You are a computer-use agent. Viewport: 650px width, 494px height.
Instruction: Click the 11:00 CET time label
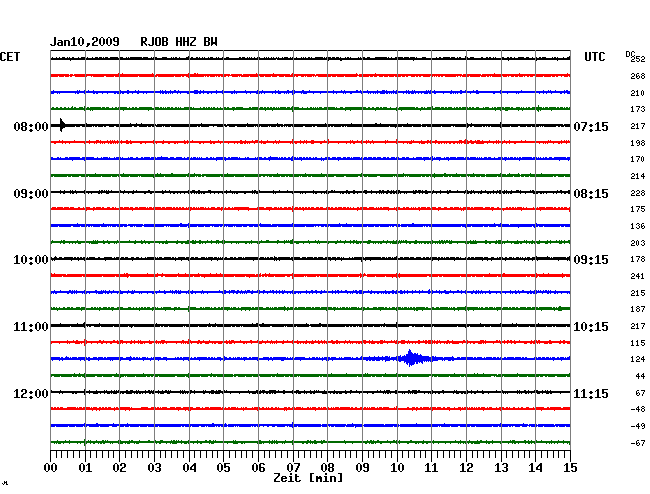pyautogui.click(x=31, y=327)
